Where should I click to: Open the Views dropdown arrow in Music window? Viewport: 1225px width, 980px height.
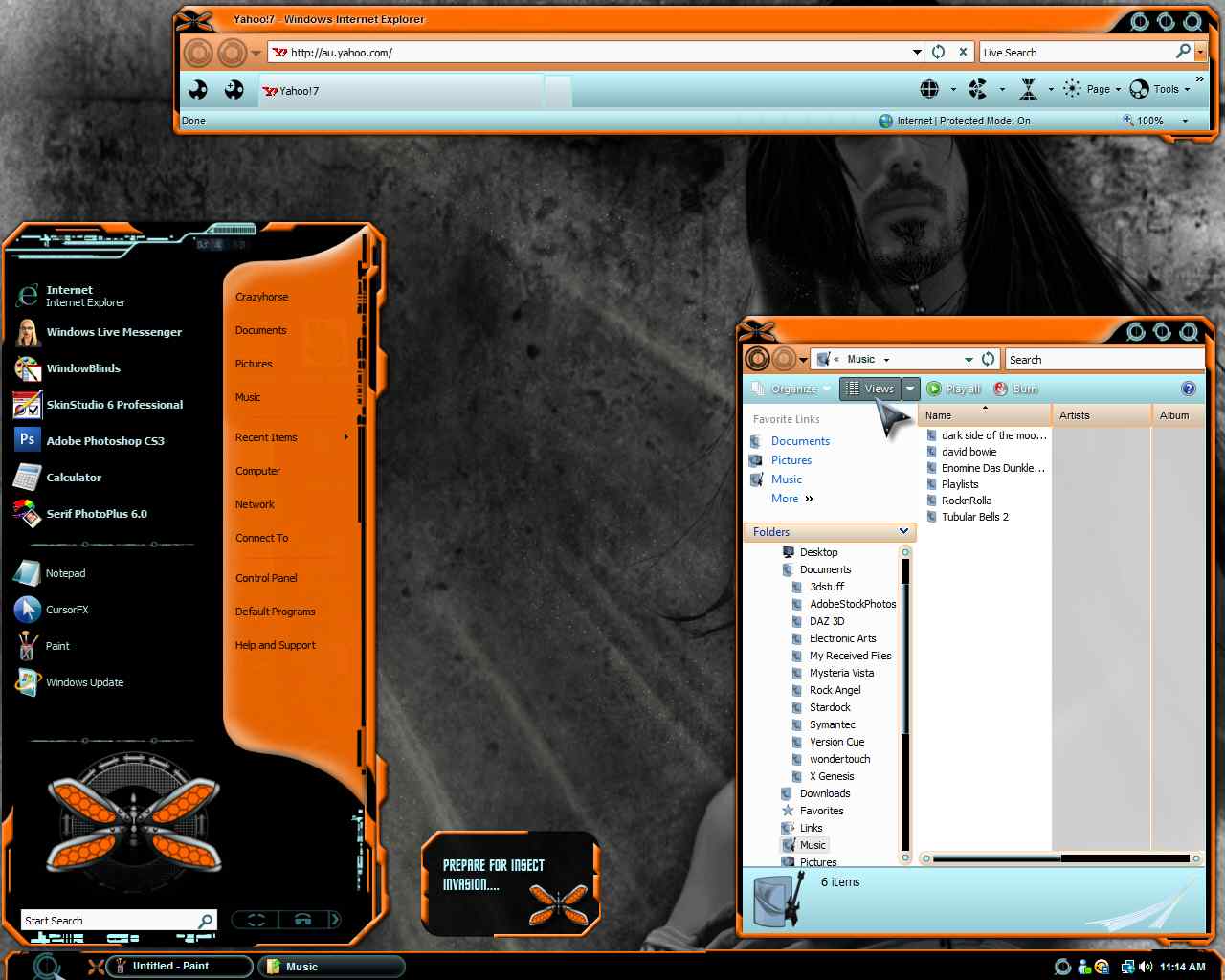pos(910,389)
